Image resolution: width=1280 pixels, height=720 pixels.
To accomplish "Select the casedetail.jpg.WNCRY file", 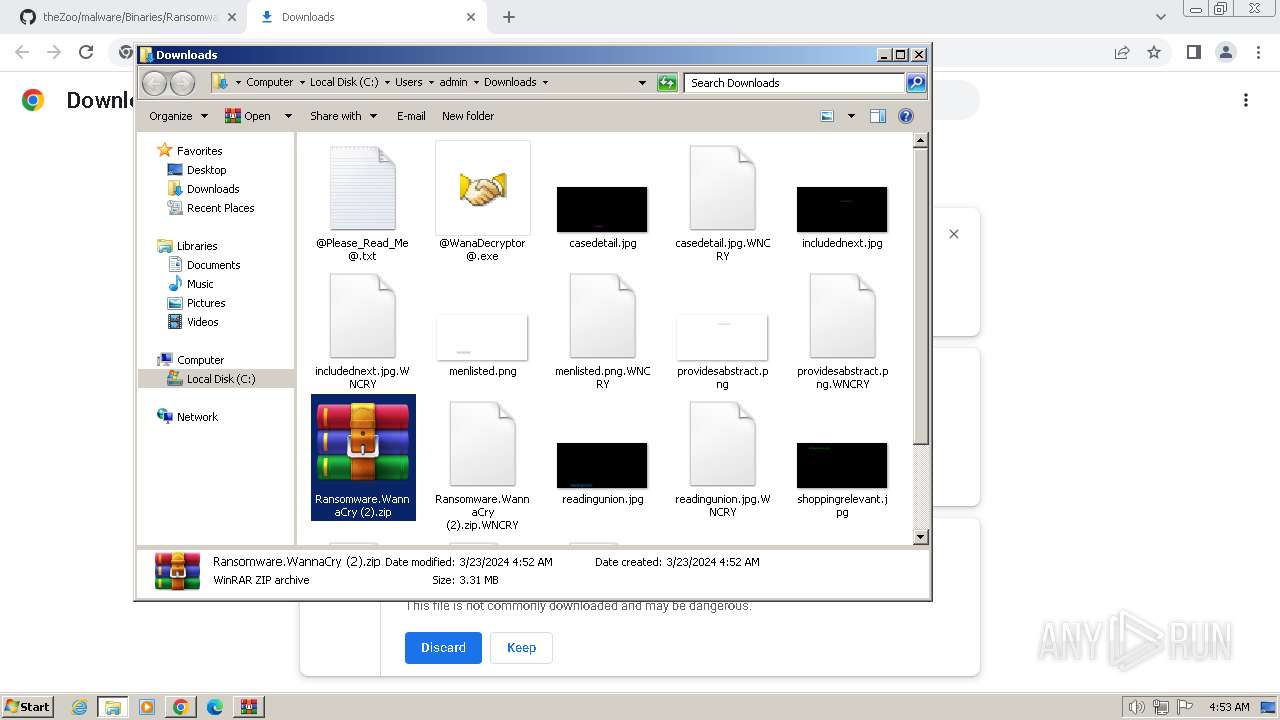I will (x=722, y=188).
